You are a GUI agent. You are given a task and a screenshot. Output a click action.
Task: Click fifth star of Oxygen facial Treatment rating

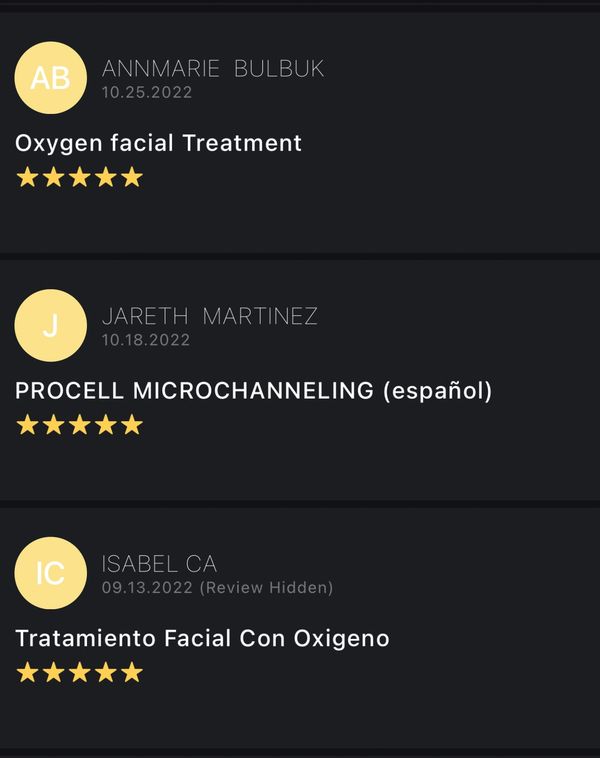[x=132, y=178]
